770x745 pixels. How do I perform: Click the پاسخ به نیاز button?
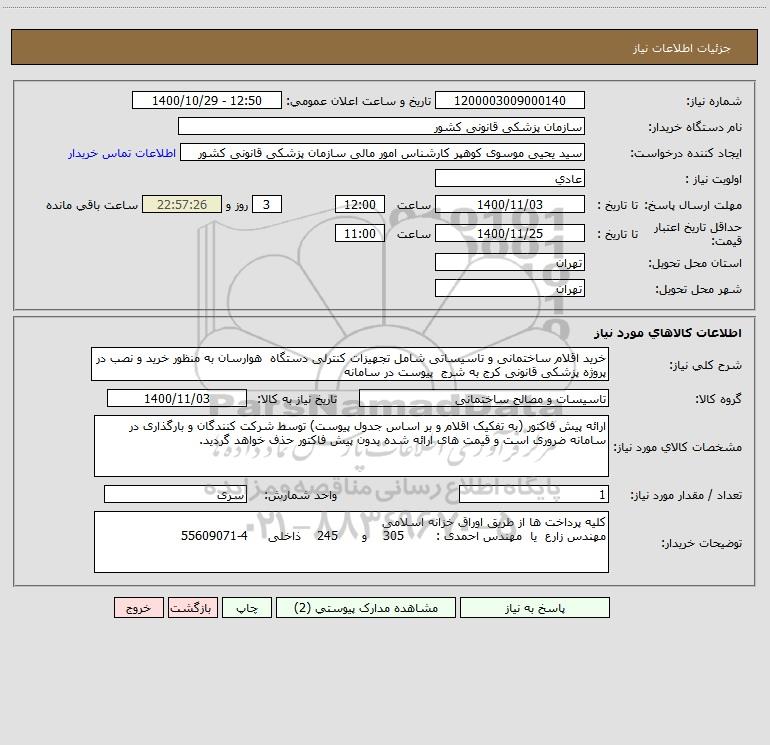pyautogui.click(x=535, y=608)
